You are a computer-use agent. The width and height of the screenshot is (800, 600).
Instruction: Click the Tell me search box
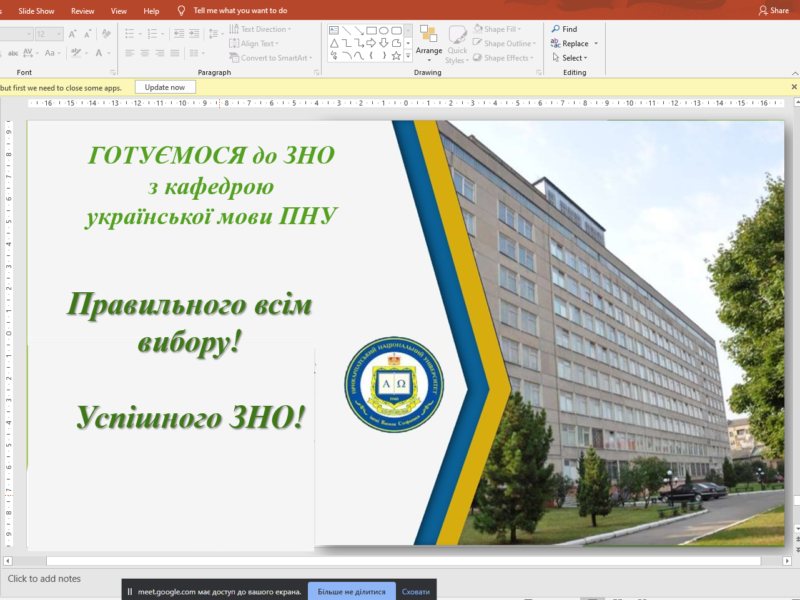[x=240, y=10]
